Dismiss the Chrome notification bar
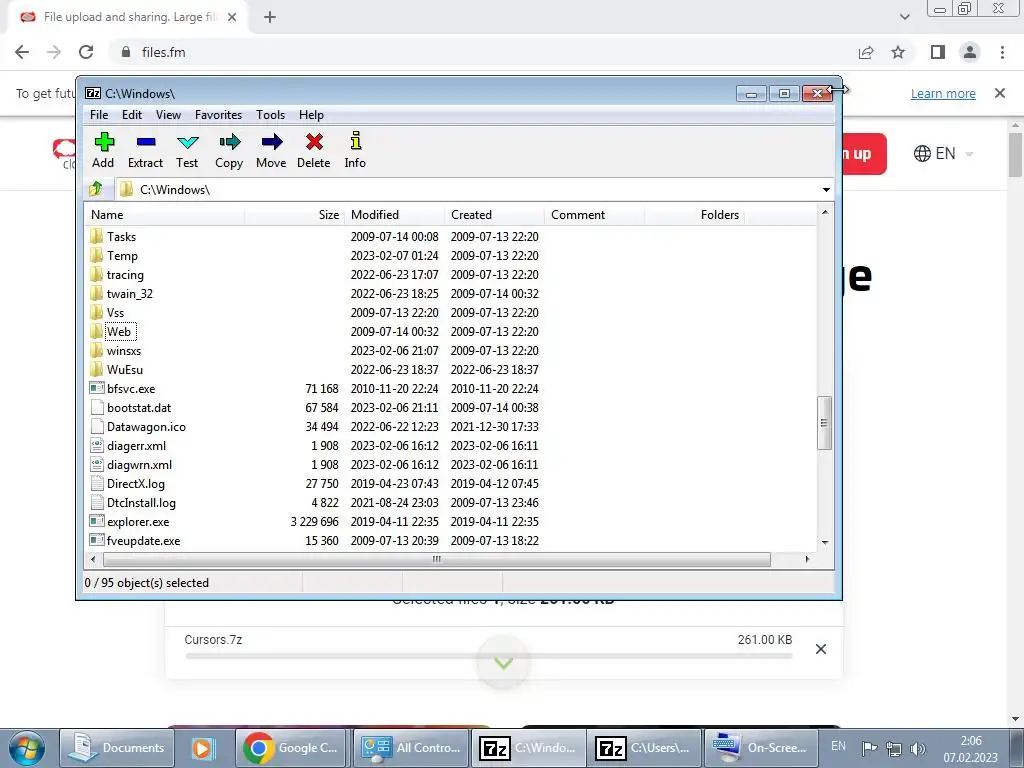 (1000, 93)
